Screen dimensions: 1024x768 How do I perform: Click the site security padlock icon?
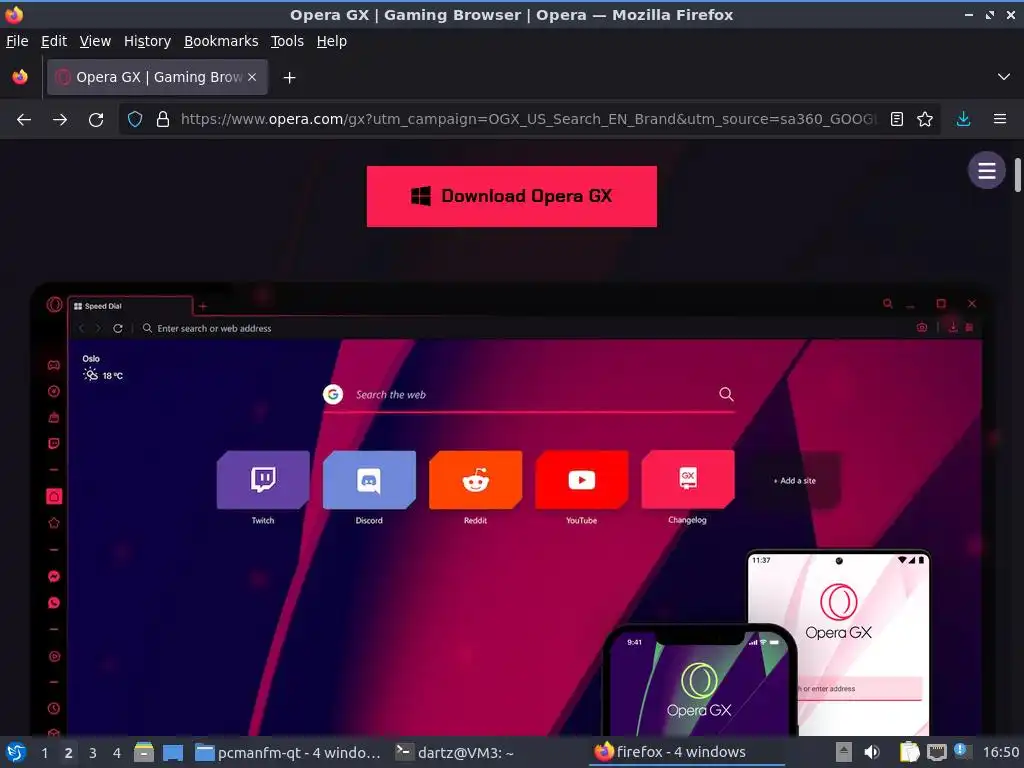[163, 119]
